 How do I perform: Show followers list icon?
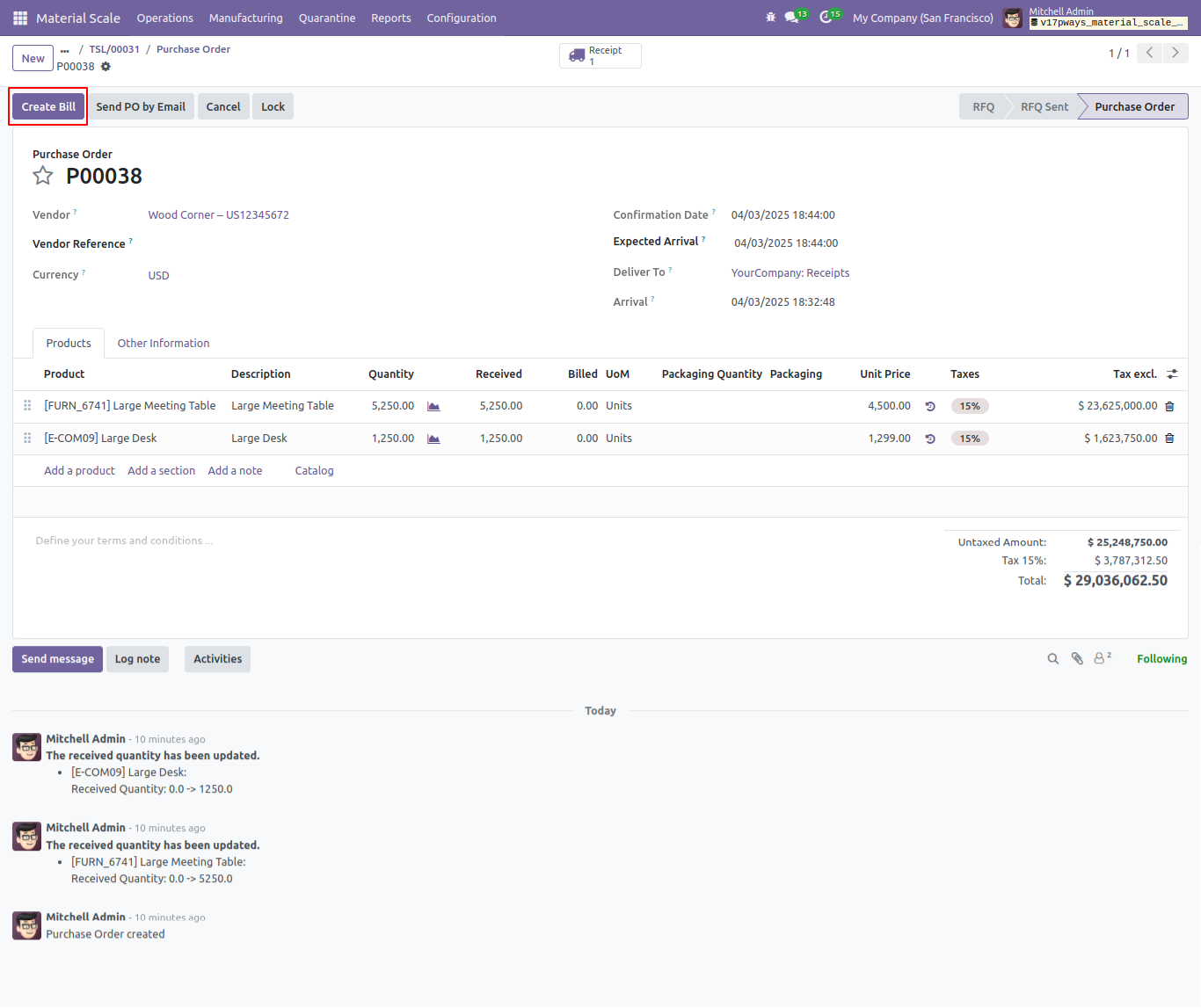click(1103, 658)
